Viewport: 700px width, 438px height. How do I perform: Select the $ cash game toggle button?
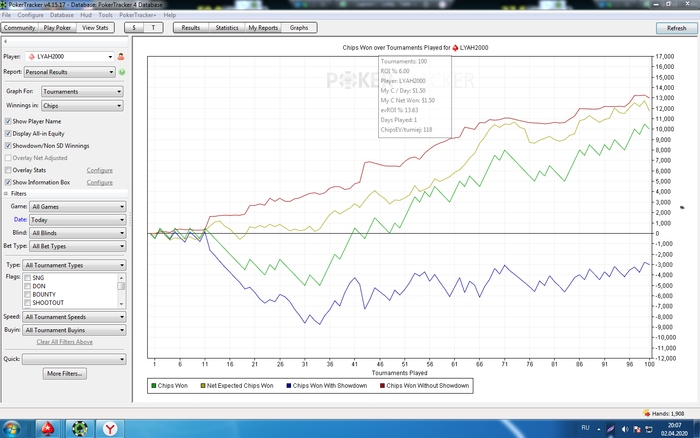[134, 28]
